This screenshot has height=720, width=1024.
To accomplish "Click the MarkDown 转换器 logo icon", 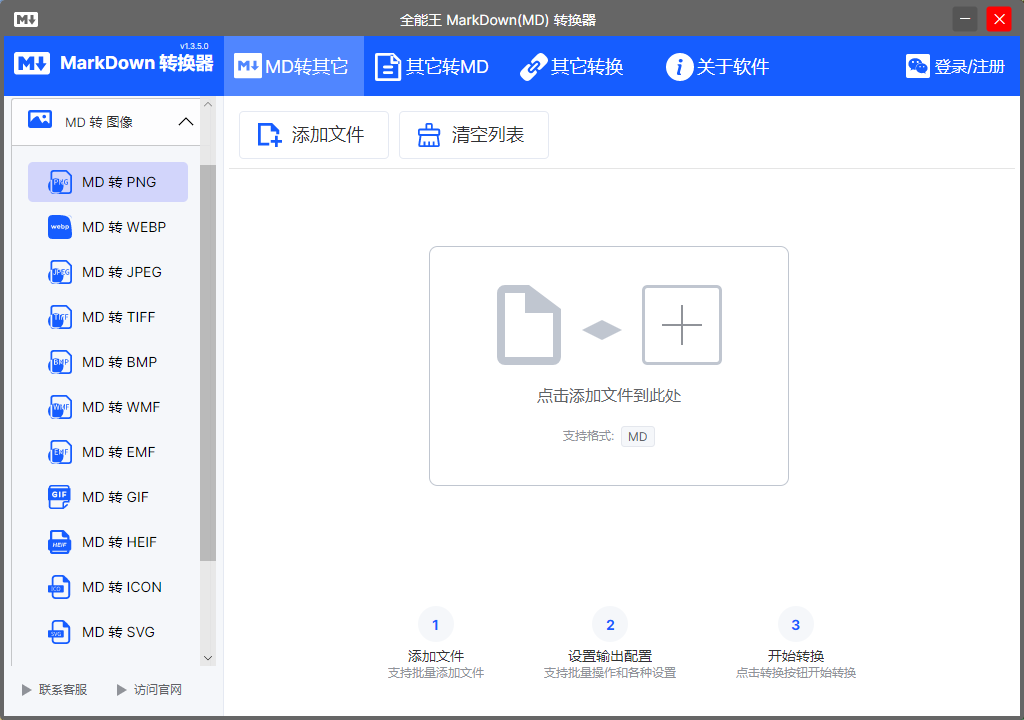I will (32, 63).
